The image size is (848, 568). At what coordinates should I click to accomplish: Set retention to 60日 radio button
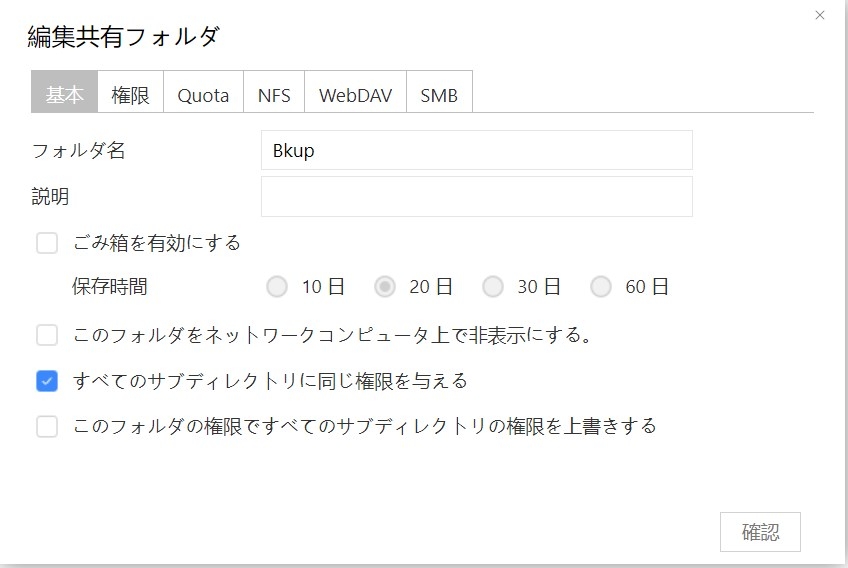pos(601,287)
